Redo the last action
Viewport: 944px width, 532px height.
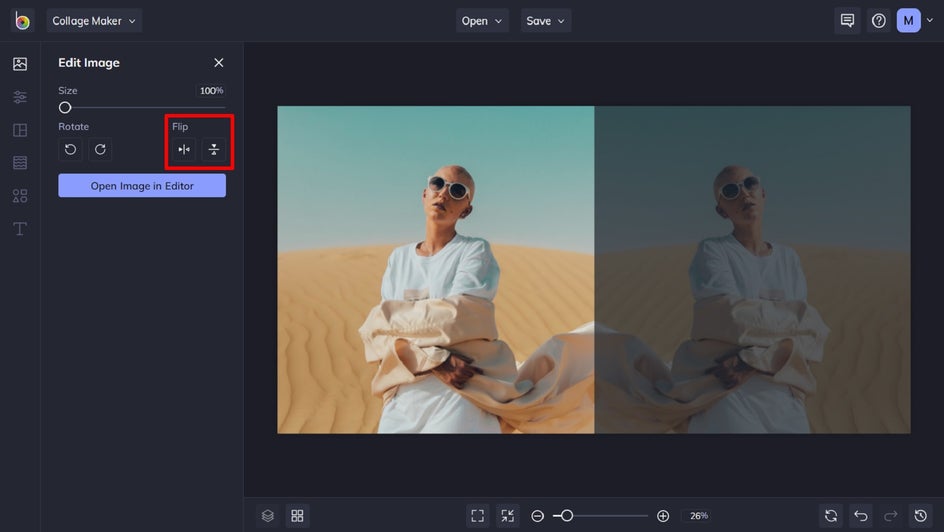tap(890, 516)
